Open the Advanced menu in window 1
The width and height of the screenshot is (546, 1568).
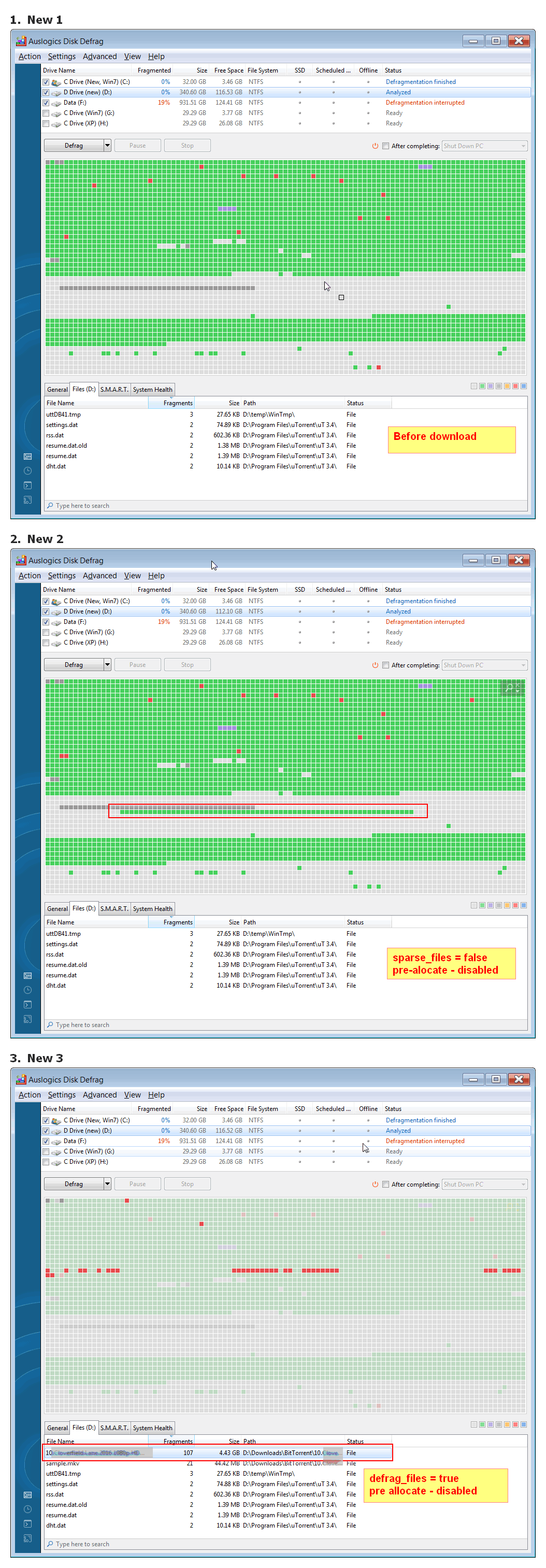pyautogui.click(x=99, y=56)
